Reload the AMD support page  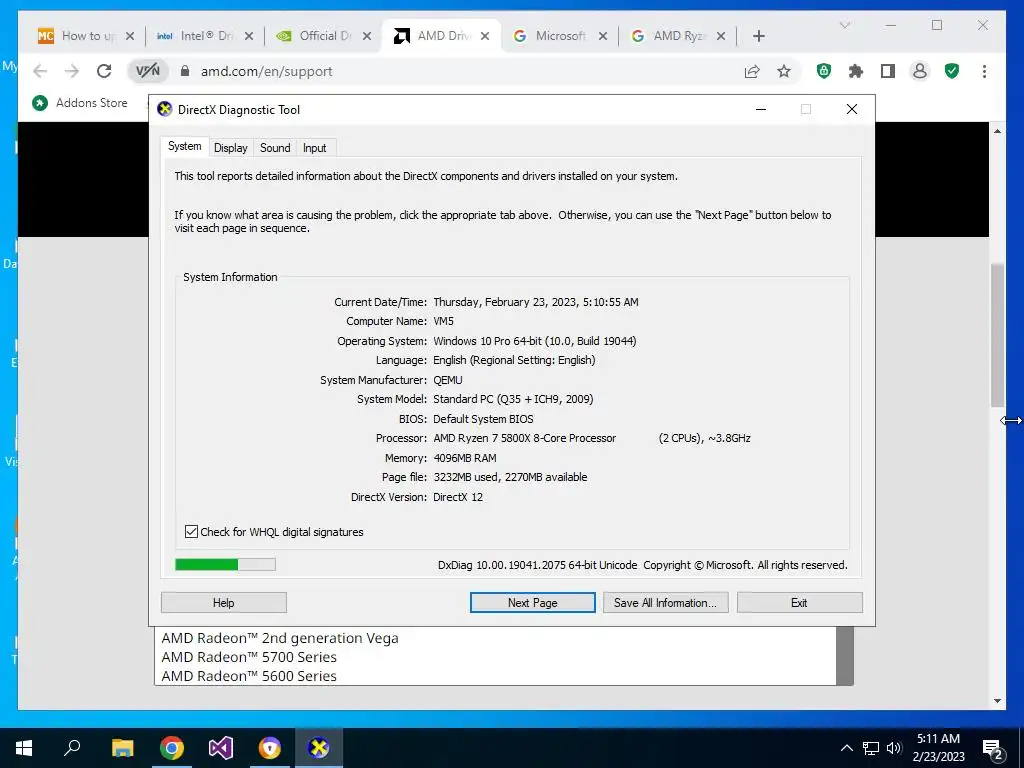[104, 71]
